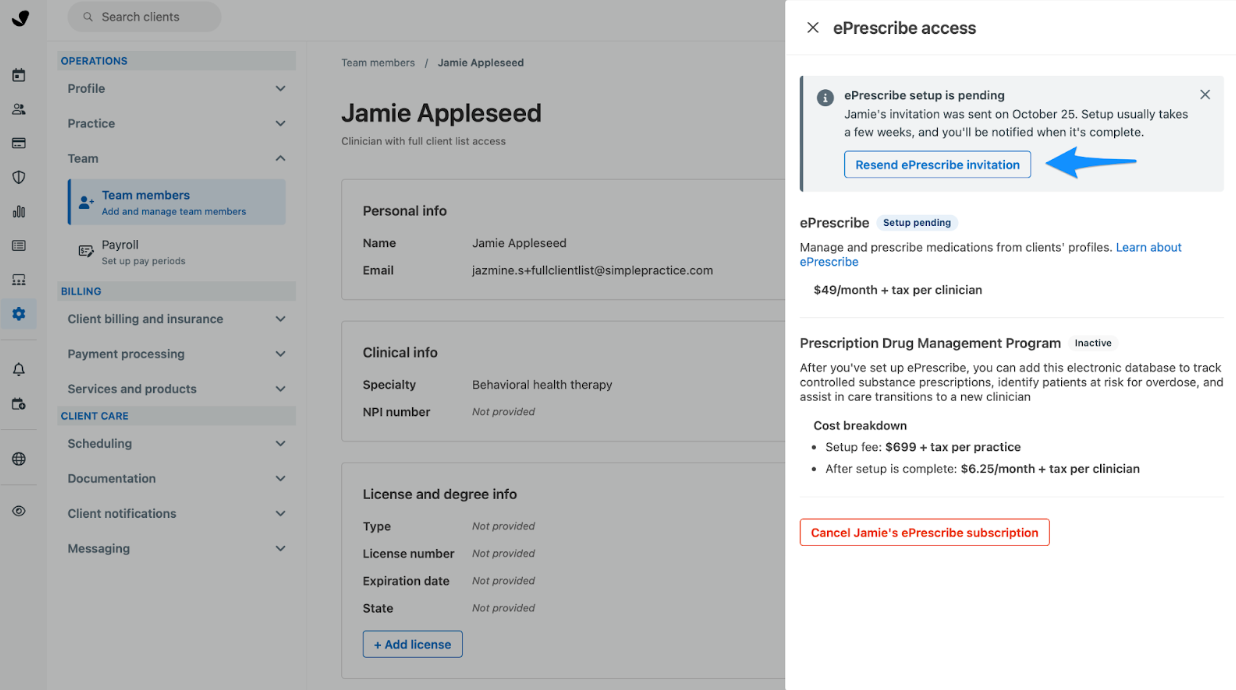The image size is (1236, 690).
Task: Open the Documentation settings label
Action: coord(111,479)
